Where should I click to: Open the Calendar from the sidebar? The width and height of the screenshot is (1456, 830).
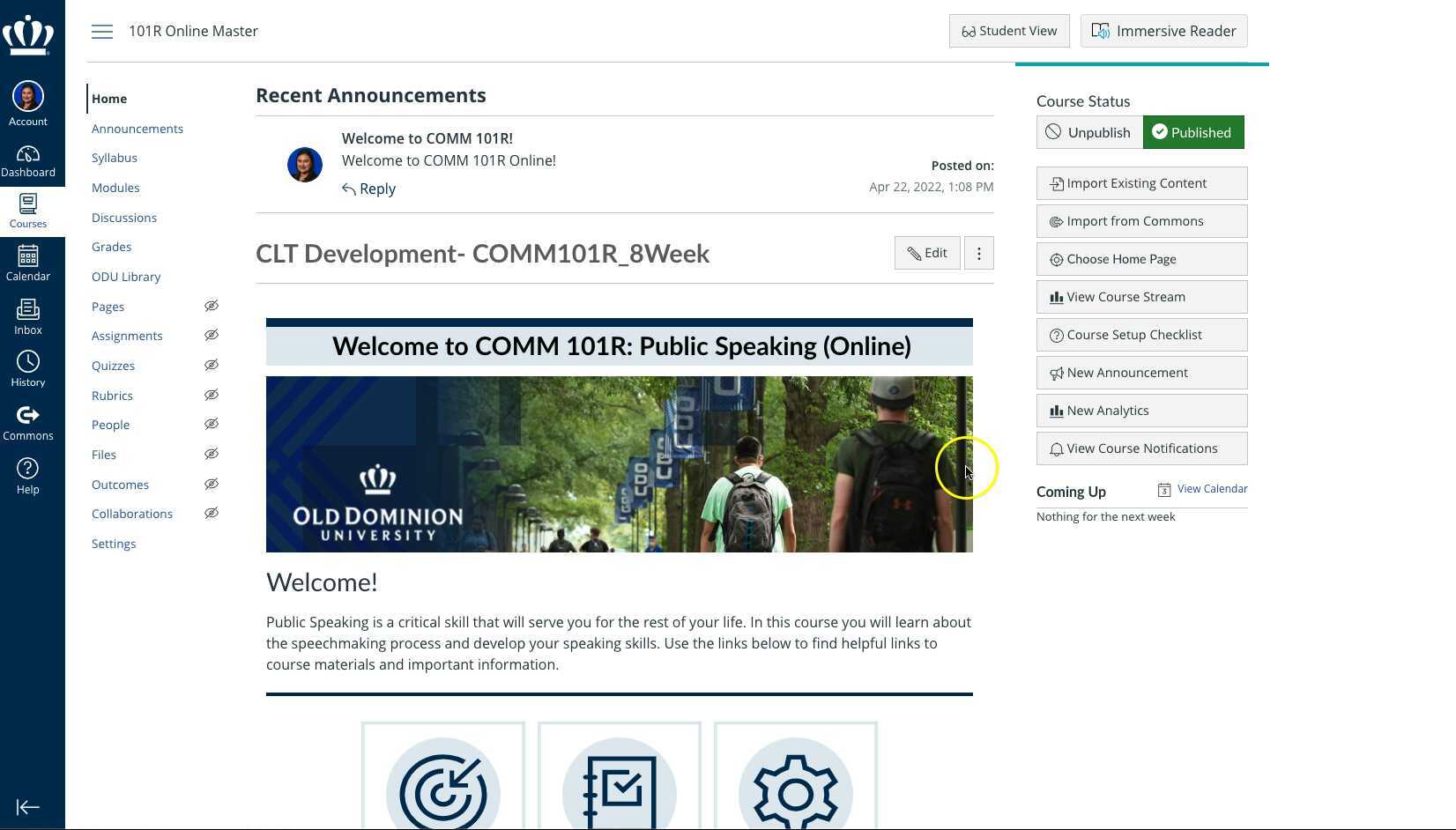click(x=28, y=263)
